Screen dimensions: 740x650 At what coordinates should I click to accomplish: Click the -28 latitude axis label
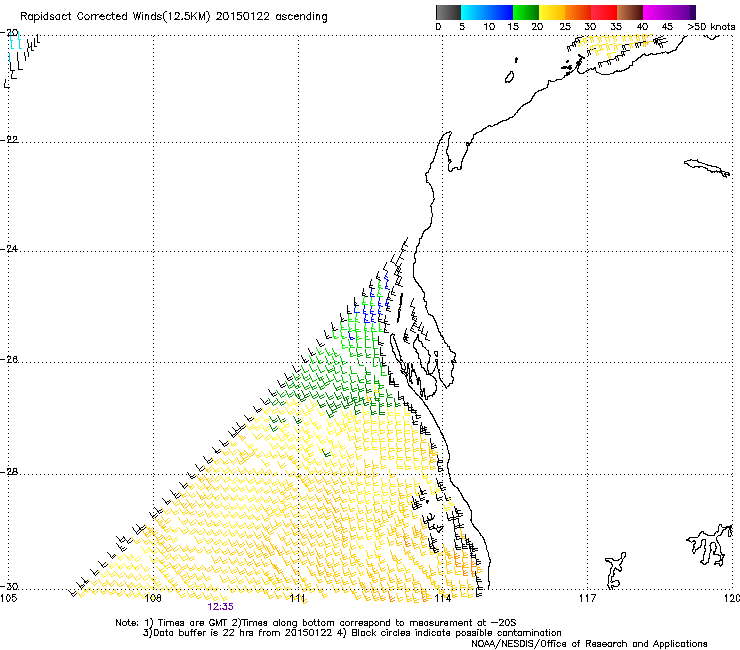(x=9, y=472)
